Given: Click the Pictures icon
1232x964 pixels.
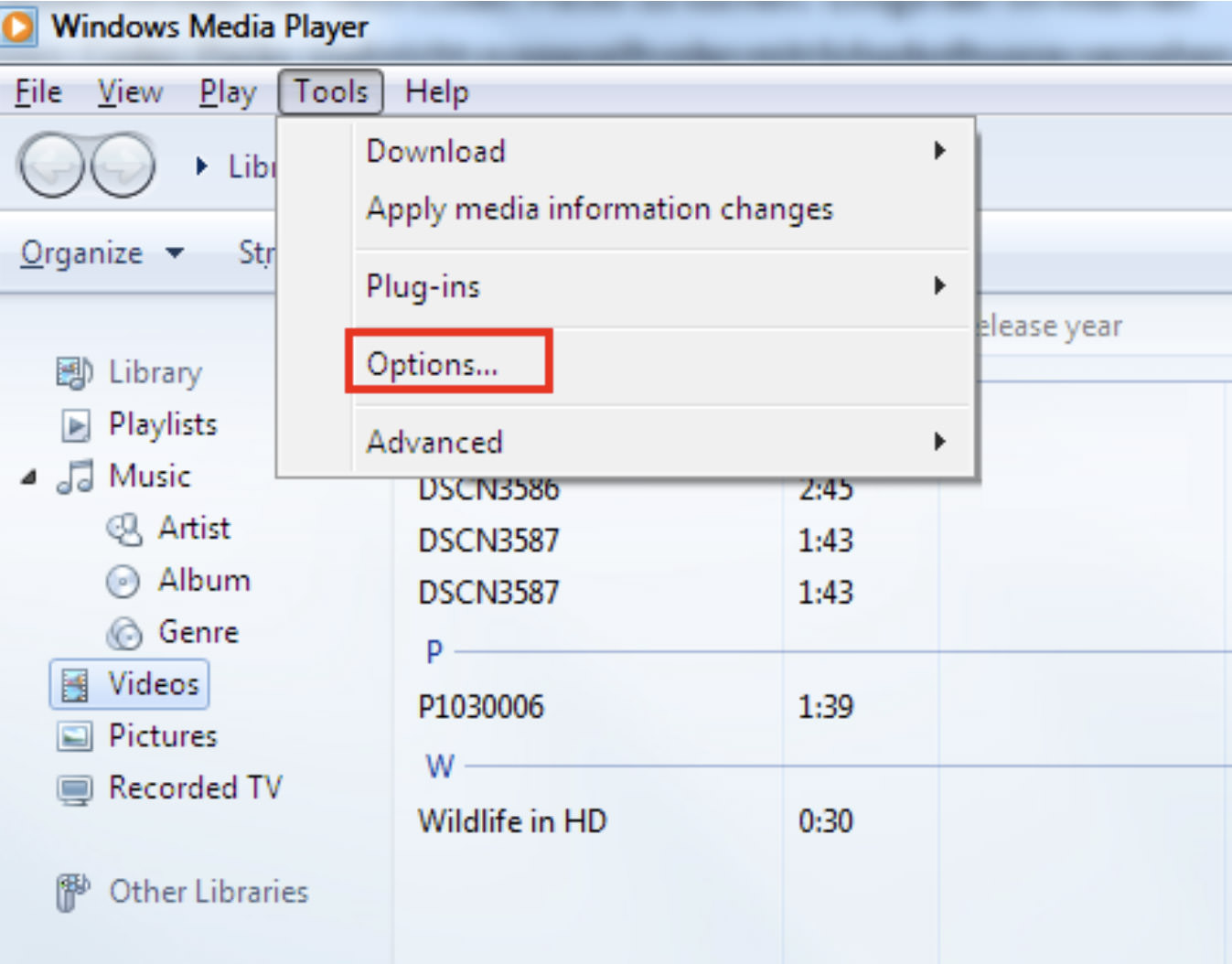Looking at the screenshot, I should (x=74, y=736).
